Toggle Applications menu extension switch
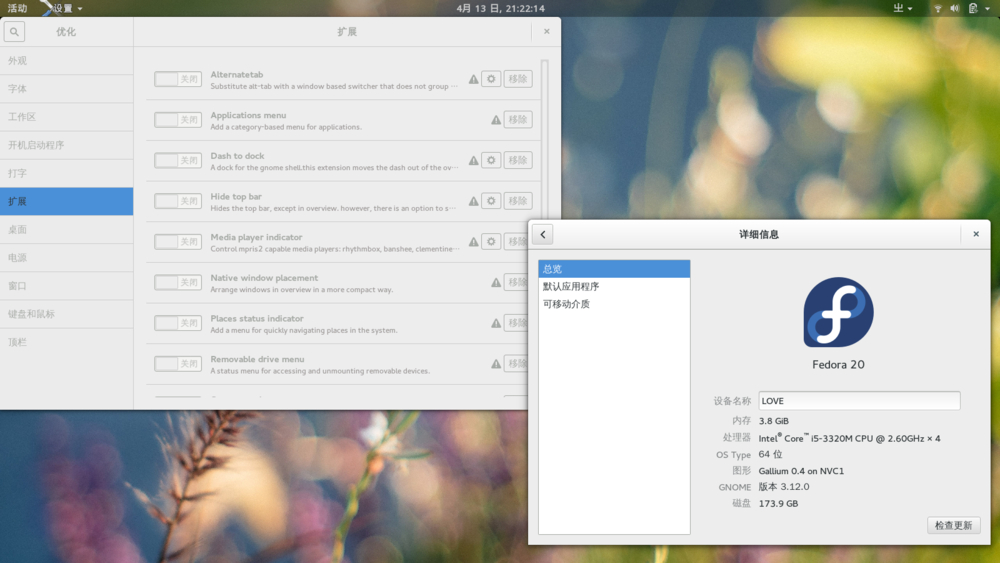The height and width of the screenshot is (563, 1000). pos(178,120)
